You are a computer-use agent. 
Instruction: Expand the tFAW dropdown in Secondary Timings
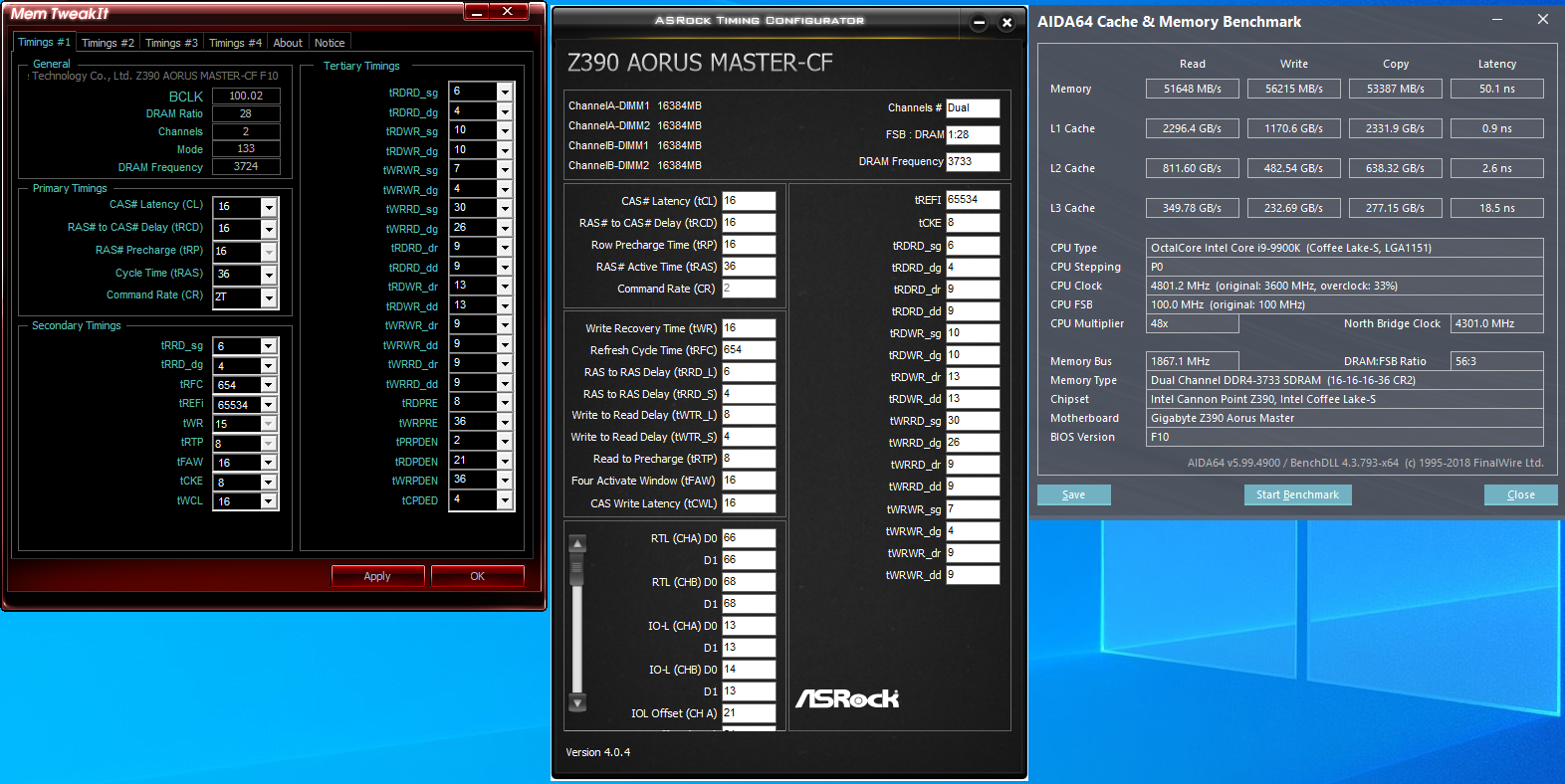tap(268, 463)
